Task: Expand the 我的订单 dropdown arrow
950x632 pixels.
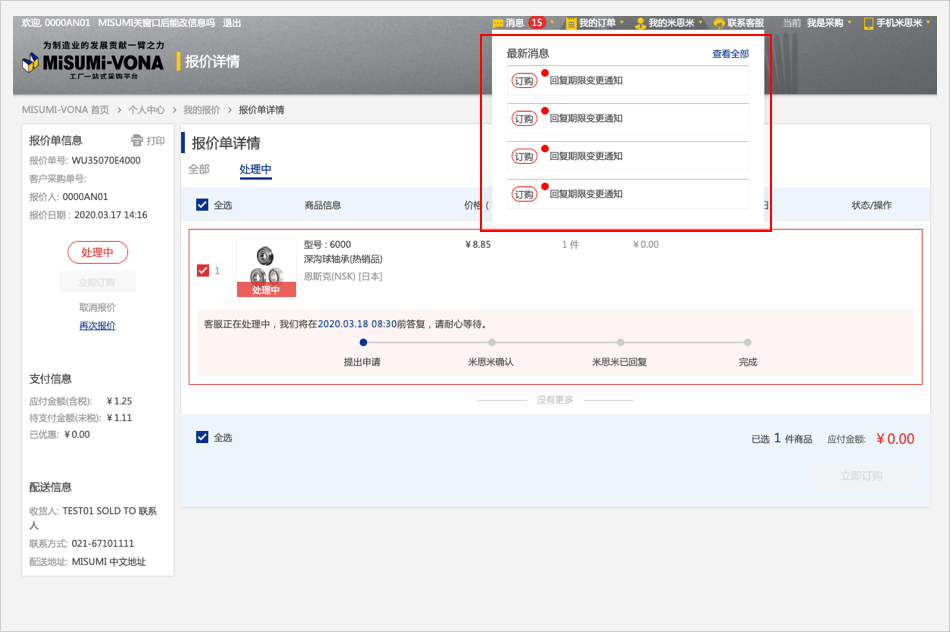Action: pos(622,23)
